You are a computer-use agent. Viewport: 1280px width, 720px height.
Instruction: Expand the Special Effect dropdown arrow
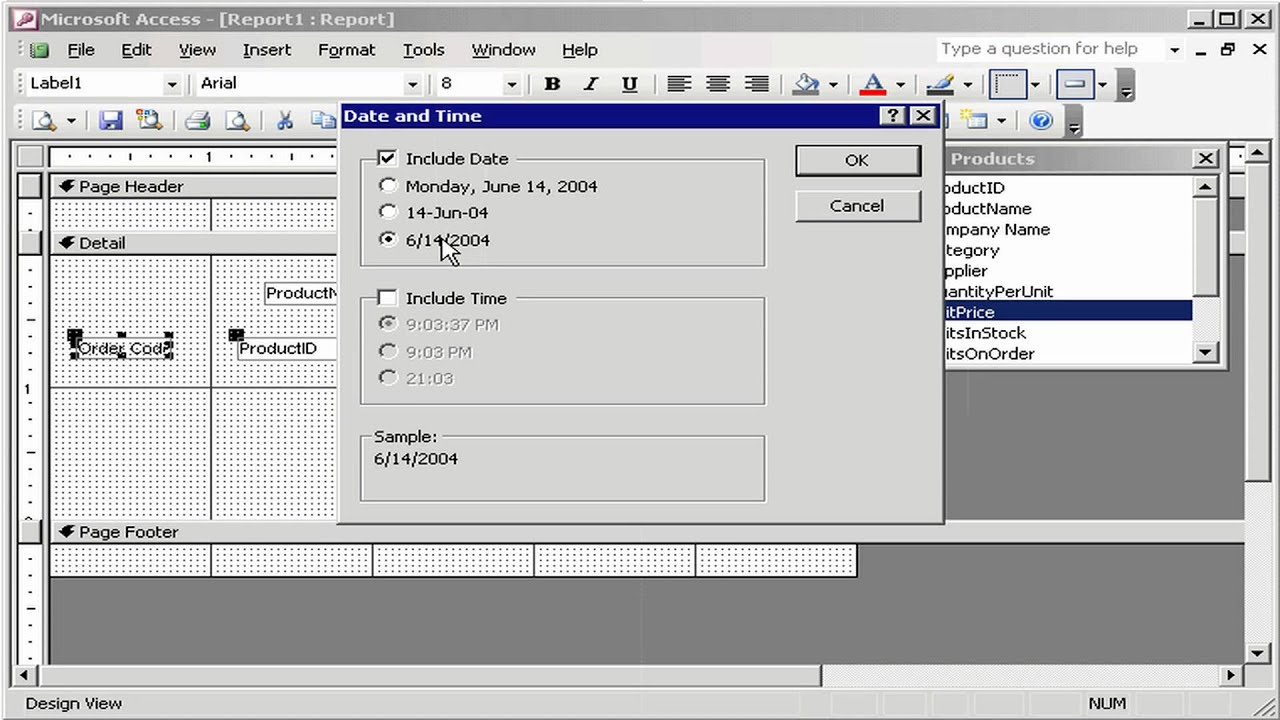1102,85
